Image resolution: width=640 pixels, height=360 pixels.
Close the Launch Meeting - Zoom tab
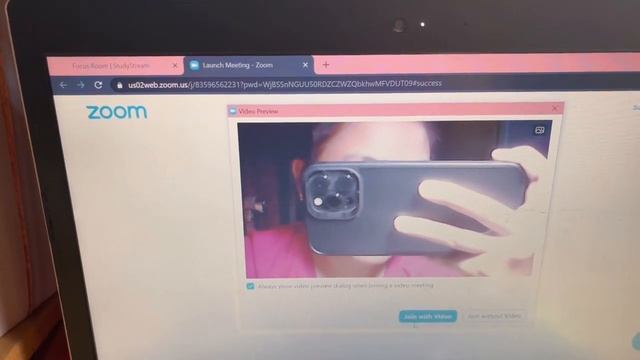tap(305, 65)
